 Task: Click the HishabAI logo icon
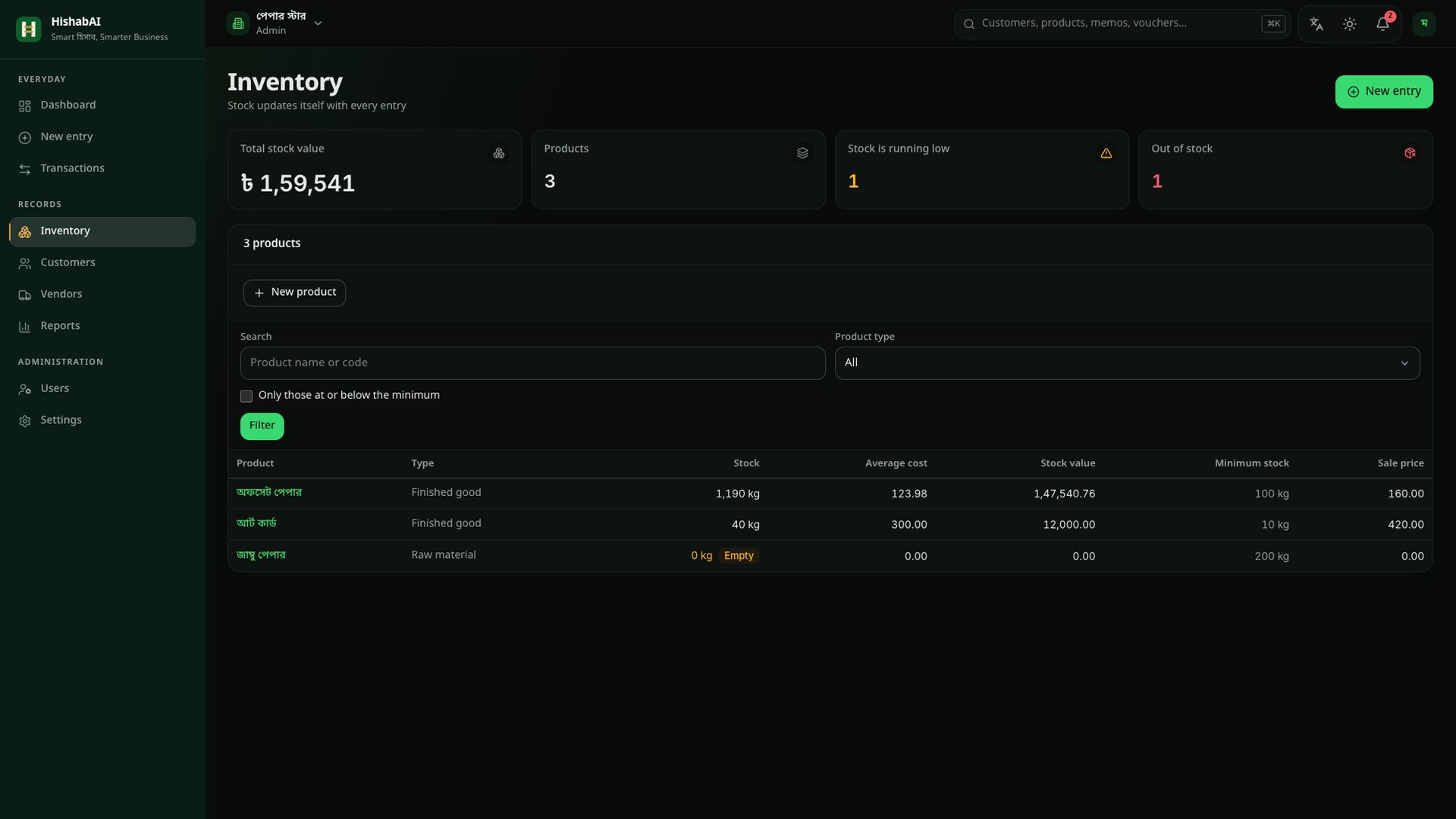coord(28,29)
